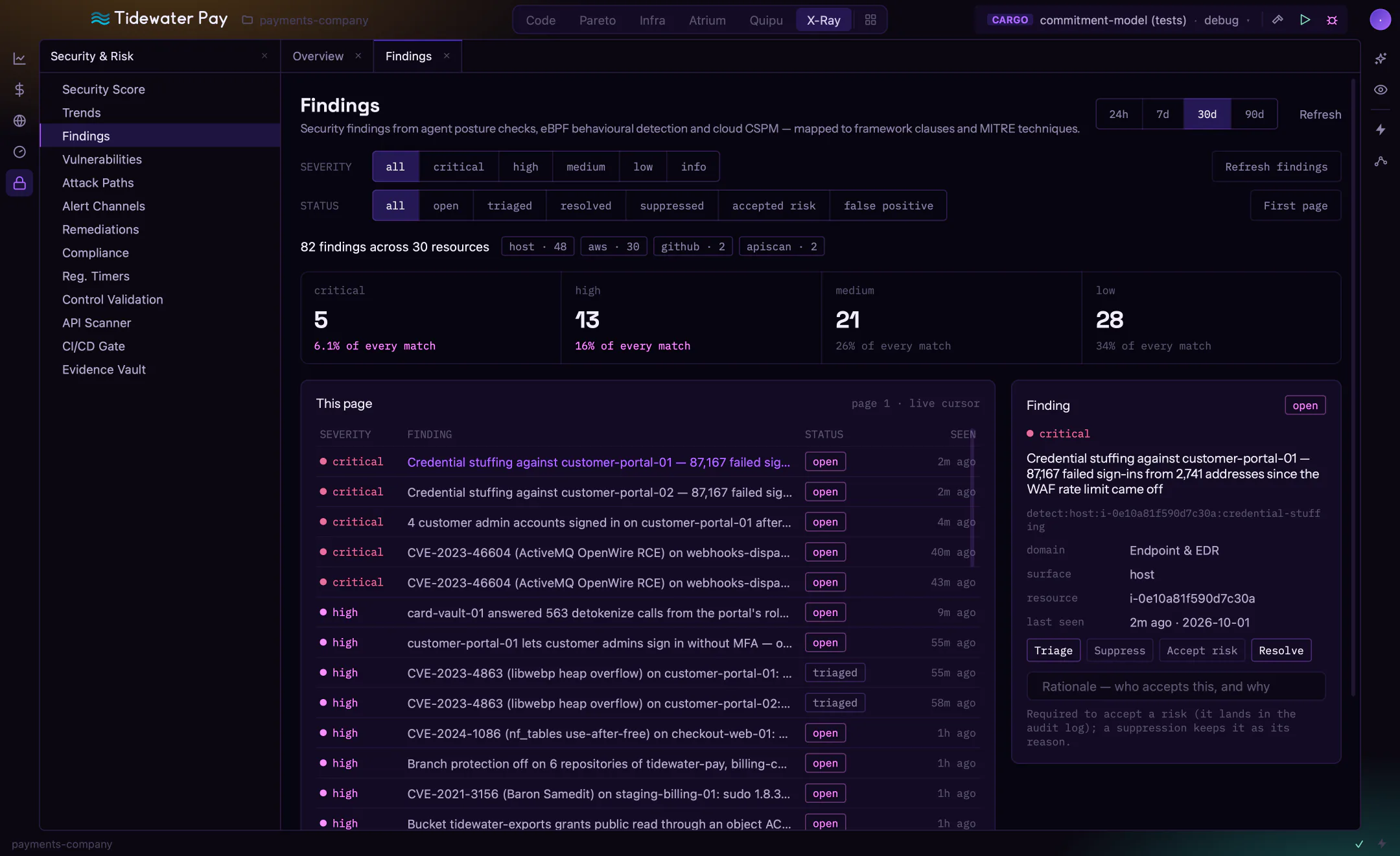Click the hammer build icon
This screenshot has height=856, width=1400.
pos(1277,20)
